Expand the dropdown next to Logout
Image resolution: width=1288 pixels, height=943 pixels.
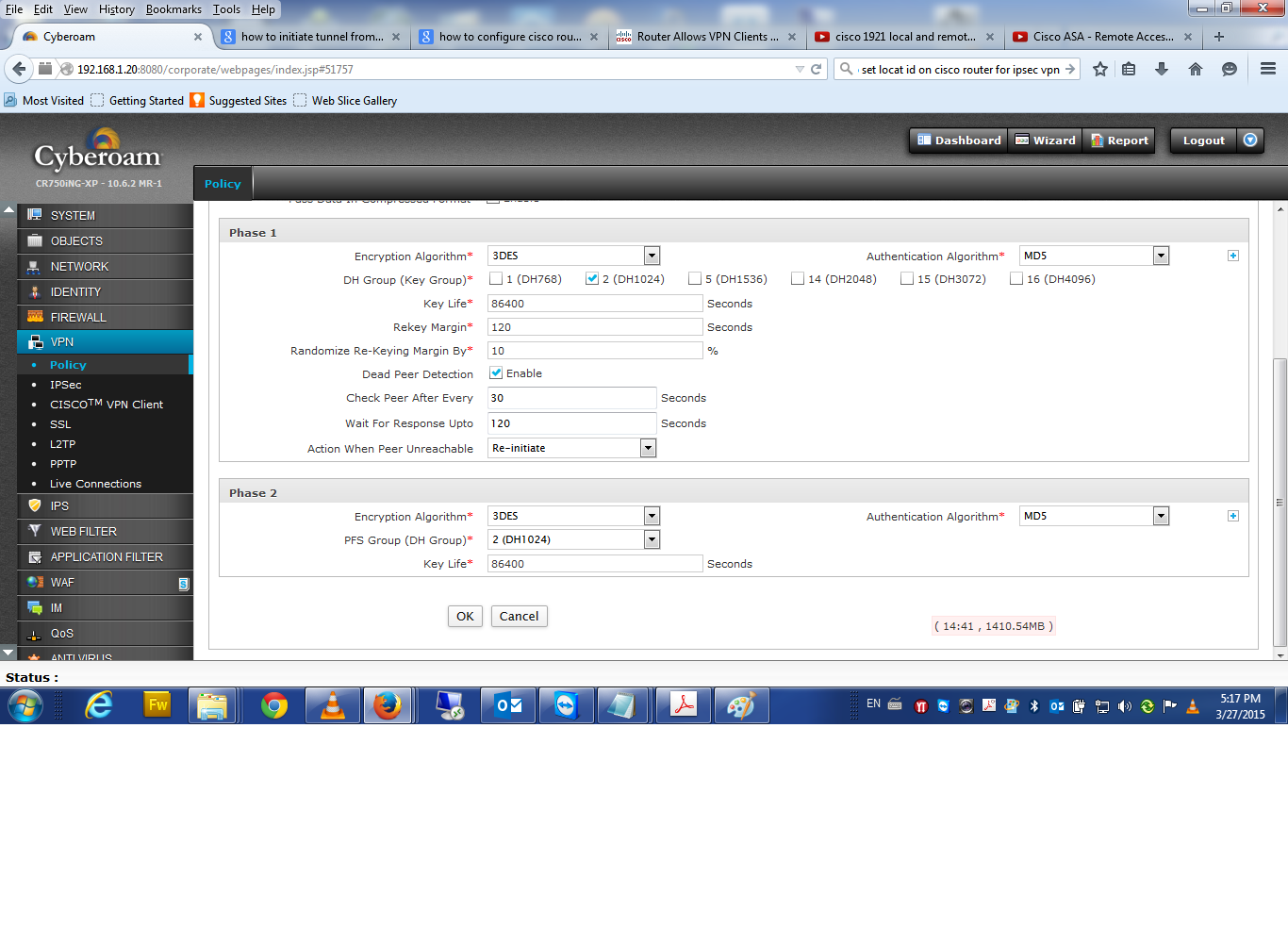pyautogui.click(x=1250, y=140)
